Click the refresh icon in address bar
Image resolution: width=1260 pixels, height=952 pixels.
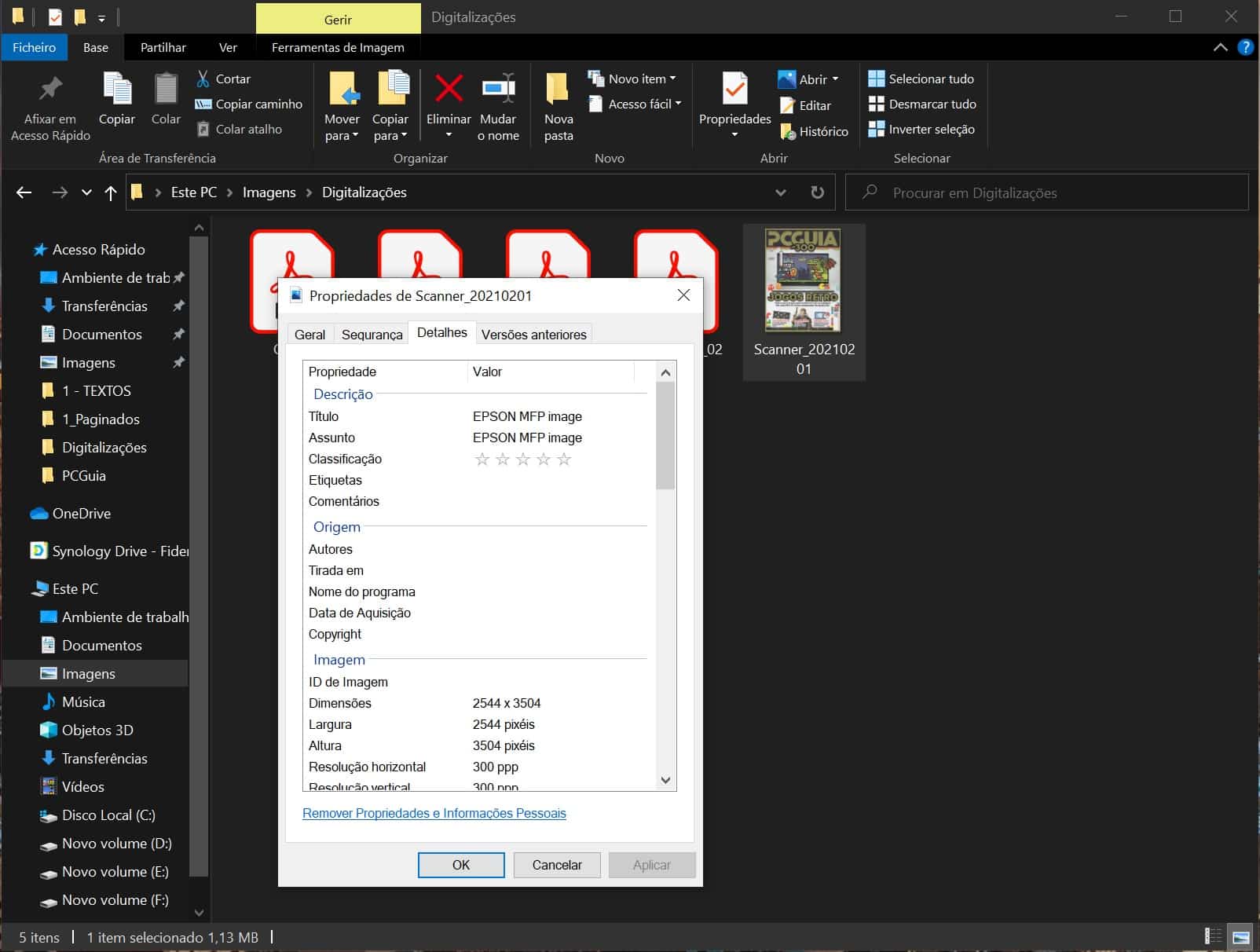click(817, 192)
